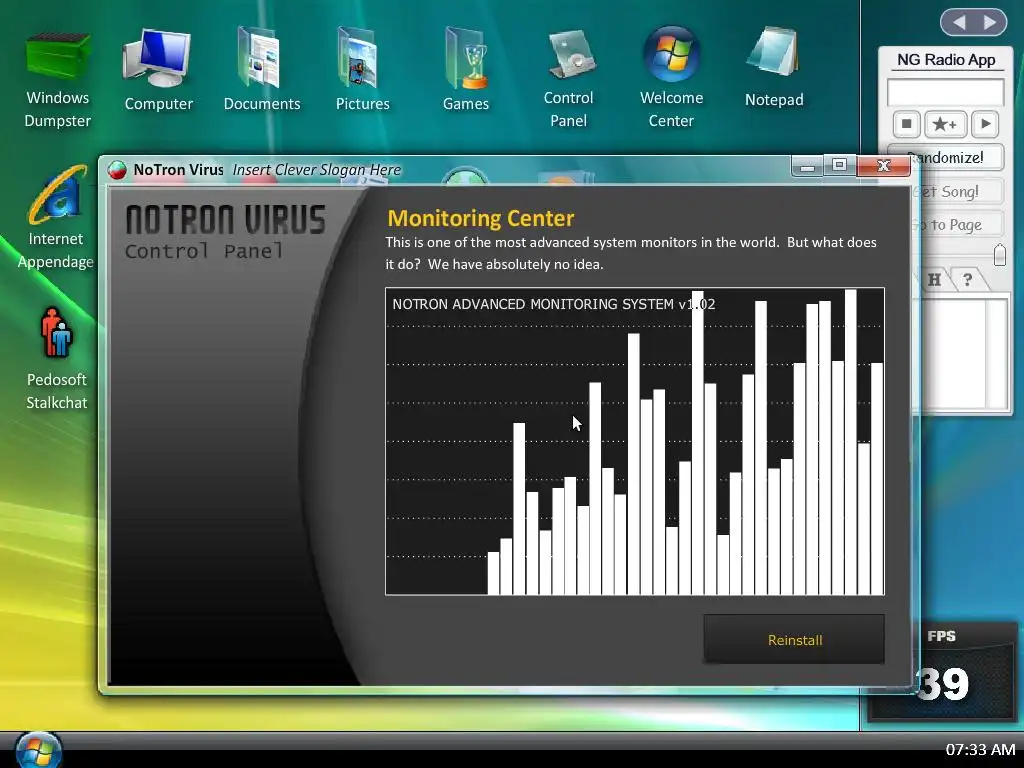Open the Games folder icon
Viewport: 1024px width, 768px height.
click(465, 70)
